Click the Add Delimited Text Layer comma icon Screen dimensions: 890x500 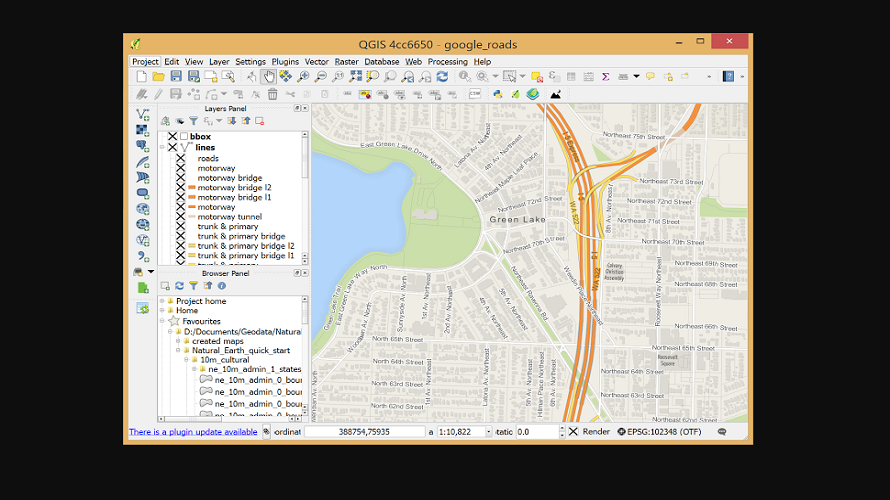(x=142, y=257)
